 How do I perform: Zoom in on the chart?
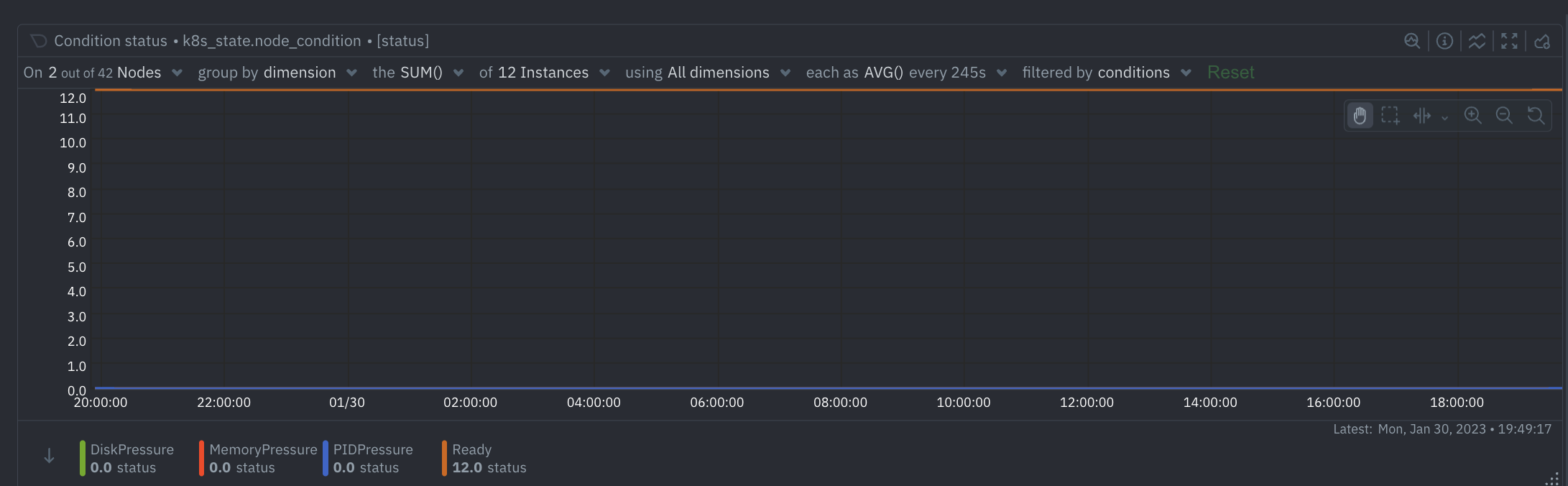click(x=1472, y=116)
